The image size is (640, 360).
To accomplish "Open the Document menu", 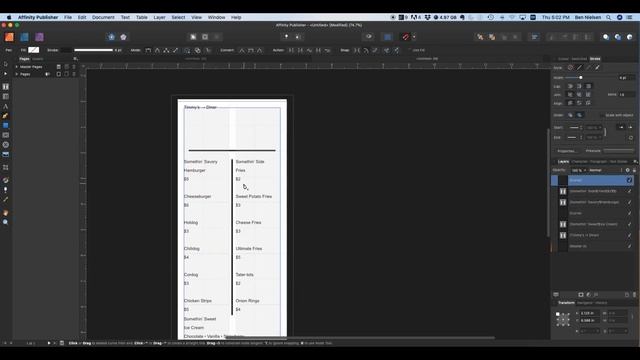I will click(x=103, y=18).
